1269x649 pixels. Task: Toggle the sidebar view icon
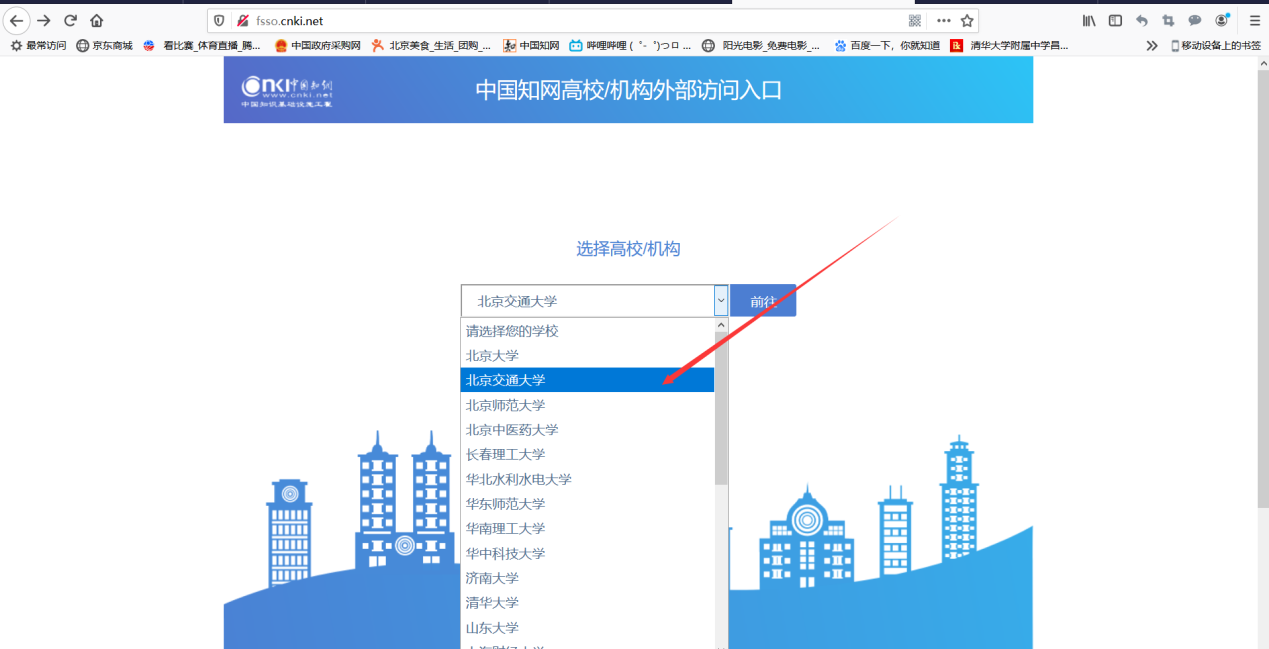1115,20
